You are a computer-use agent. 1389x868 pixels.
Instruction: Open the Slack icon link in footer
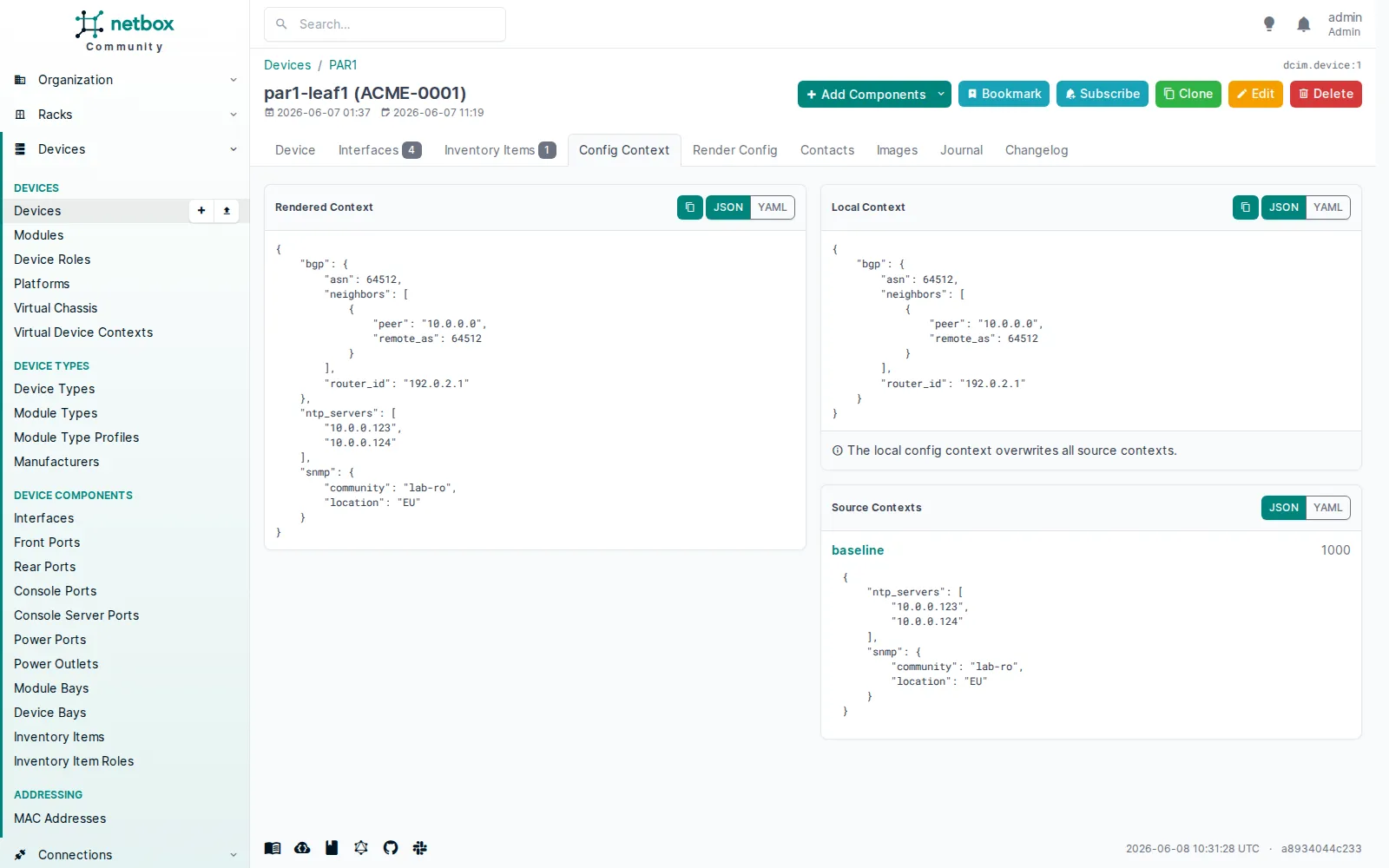pos(420,848)
